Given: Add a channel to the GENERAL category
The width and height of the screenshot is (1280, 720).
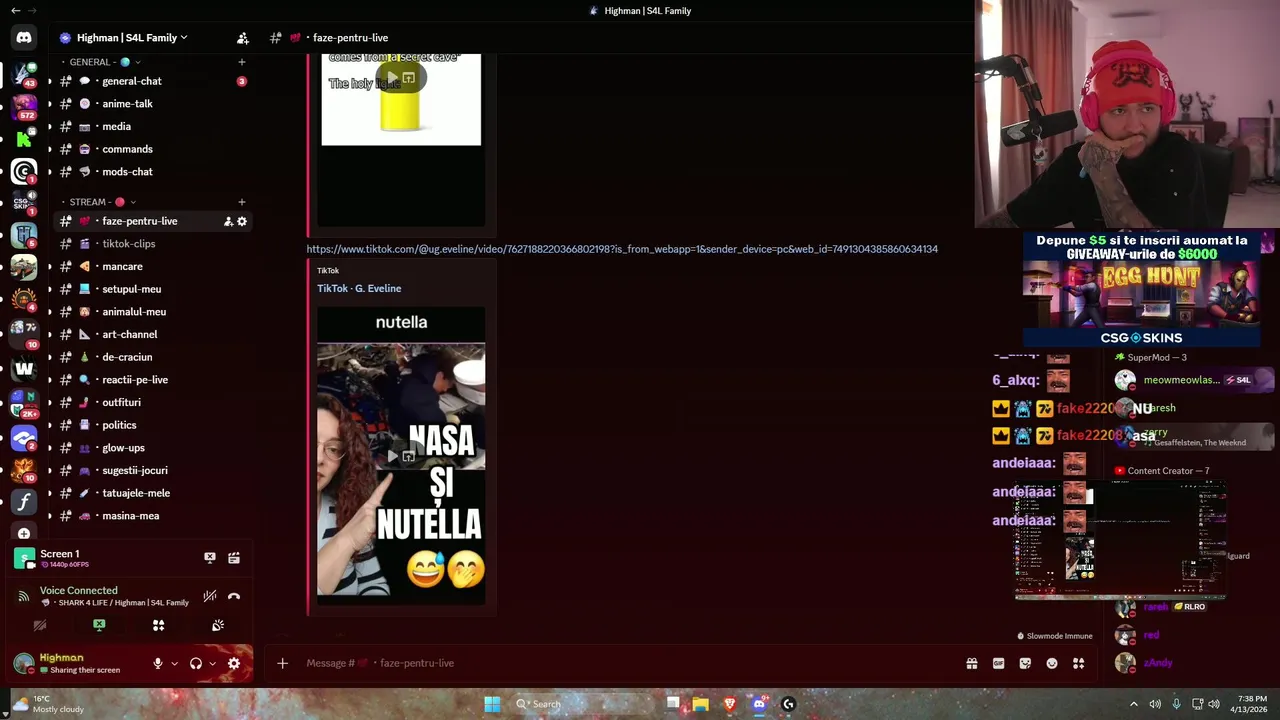Looking at the screenshot, I should click(241, 62).
